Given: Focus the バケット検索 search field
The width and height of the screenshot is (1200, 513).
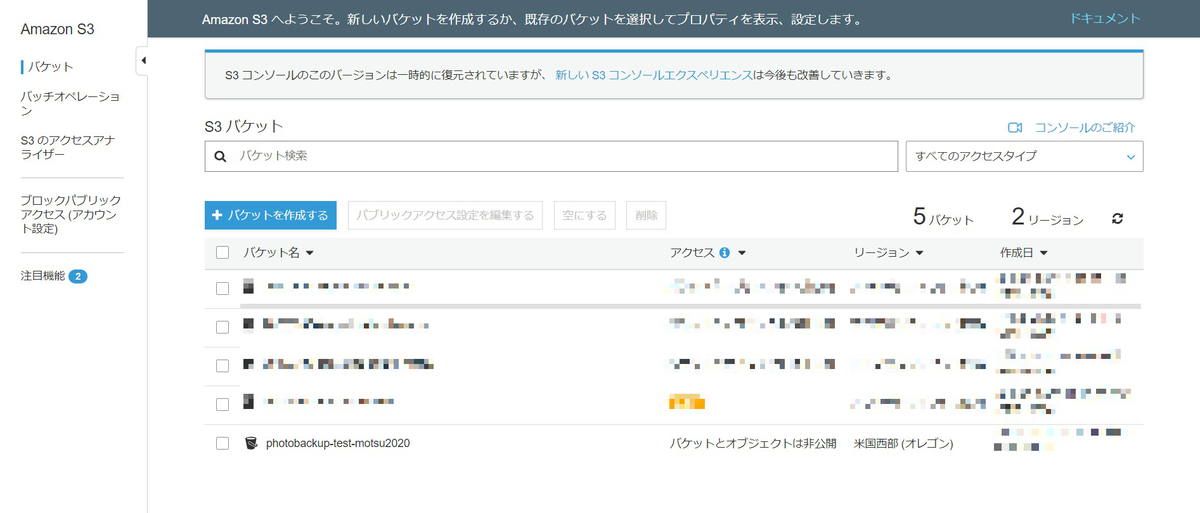Looking at the screenshot, I should click(551, 156).
